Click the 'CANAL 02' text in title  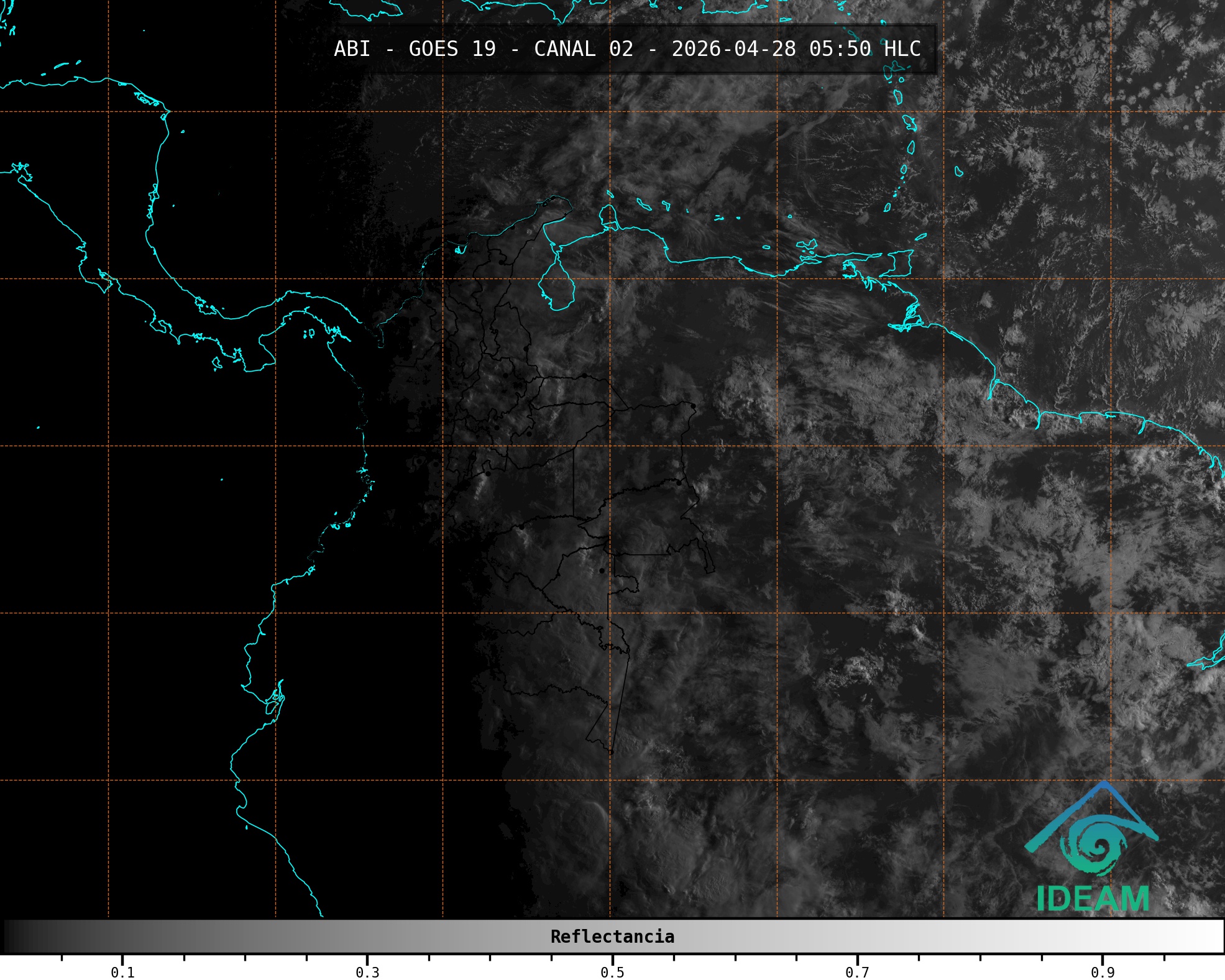pyautogui.click(x=584, y=49)
